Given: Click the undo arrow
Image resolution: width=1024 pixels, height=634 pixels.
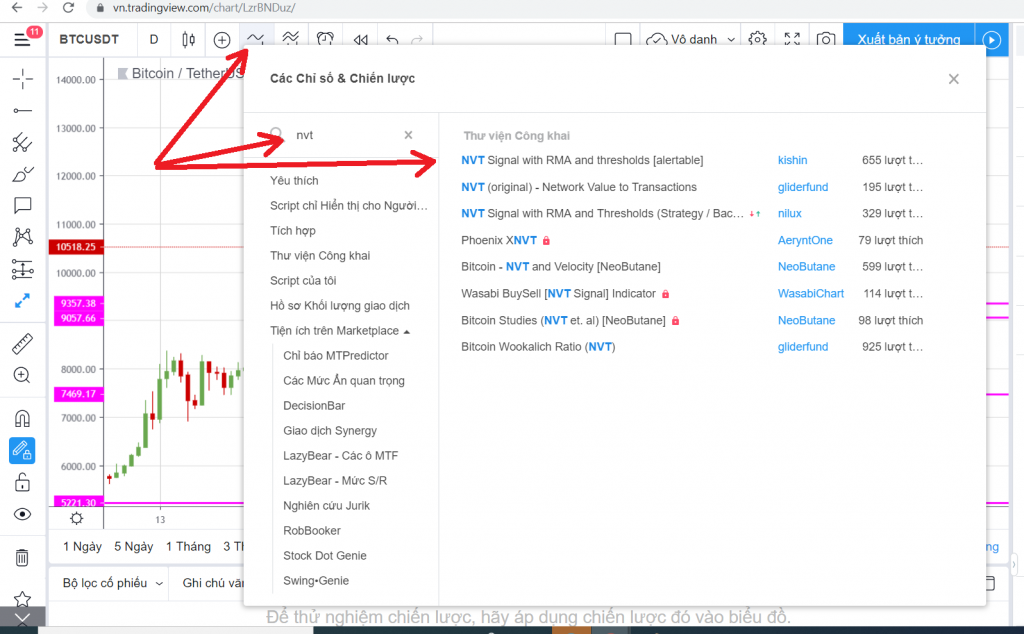Looking at the screenshot, I should [x=392, y=40].
